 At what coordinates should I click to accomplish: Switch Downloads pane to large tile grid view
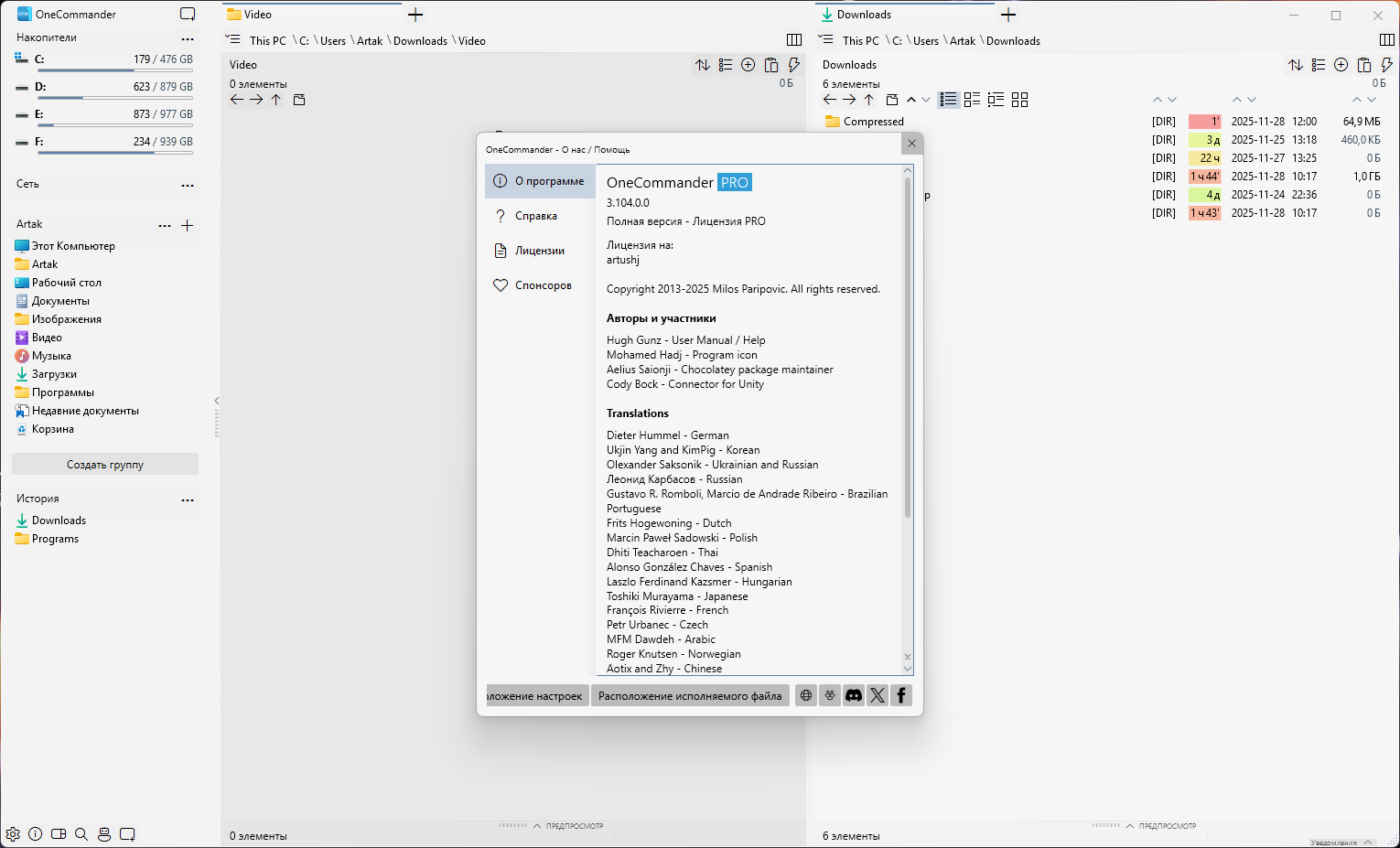pos(1020,100)
